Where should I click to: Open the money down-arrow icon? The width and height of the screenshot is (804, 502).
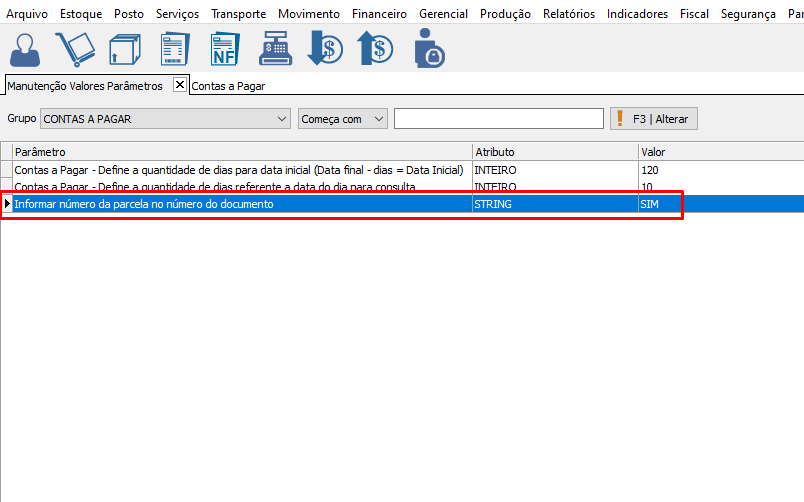tap(325, 48)
